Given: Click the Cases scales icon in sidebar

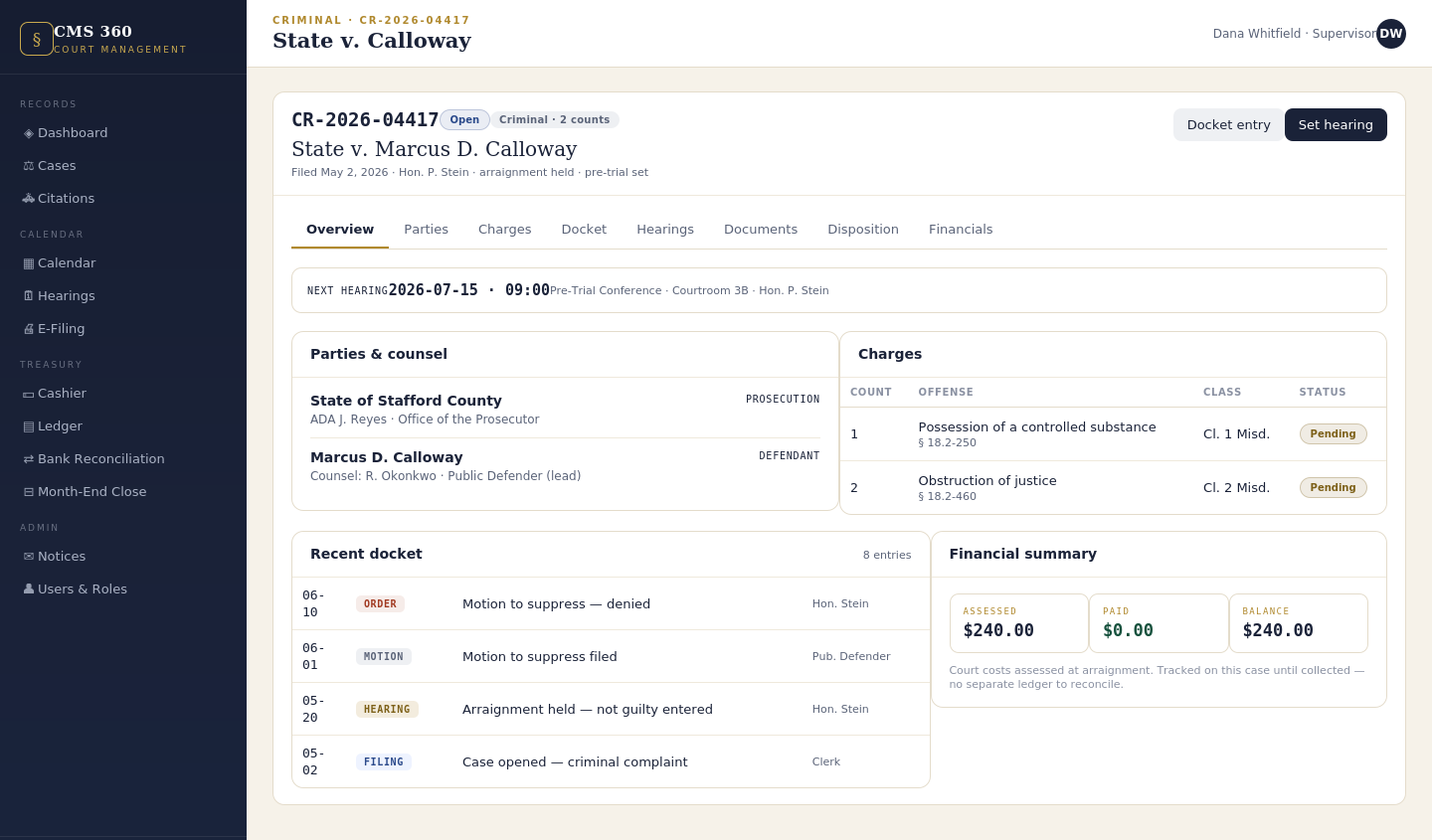Looking at the screenshot, I should pos(29,166).
